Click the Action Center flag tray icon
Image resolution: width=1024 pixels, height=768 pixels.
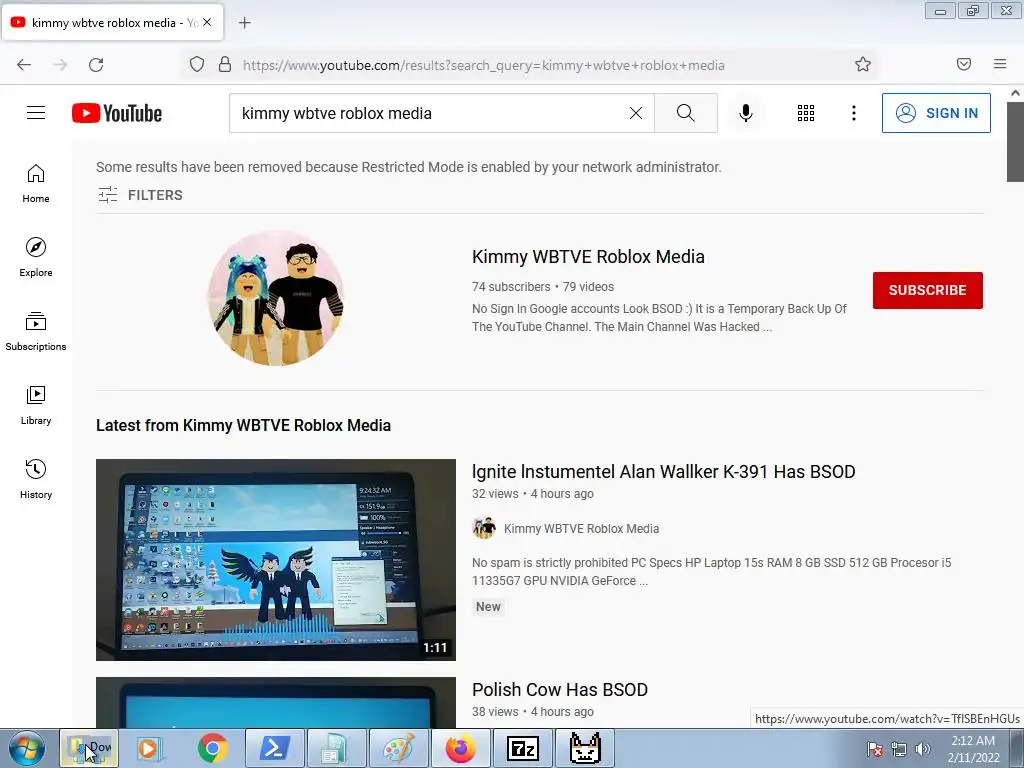coord(874,749)
